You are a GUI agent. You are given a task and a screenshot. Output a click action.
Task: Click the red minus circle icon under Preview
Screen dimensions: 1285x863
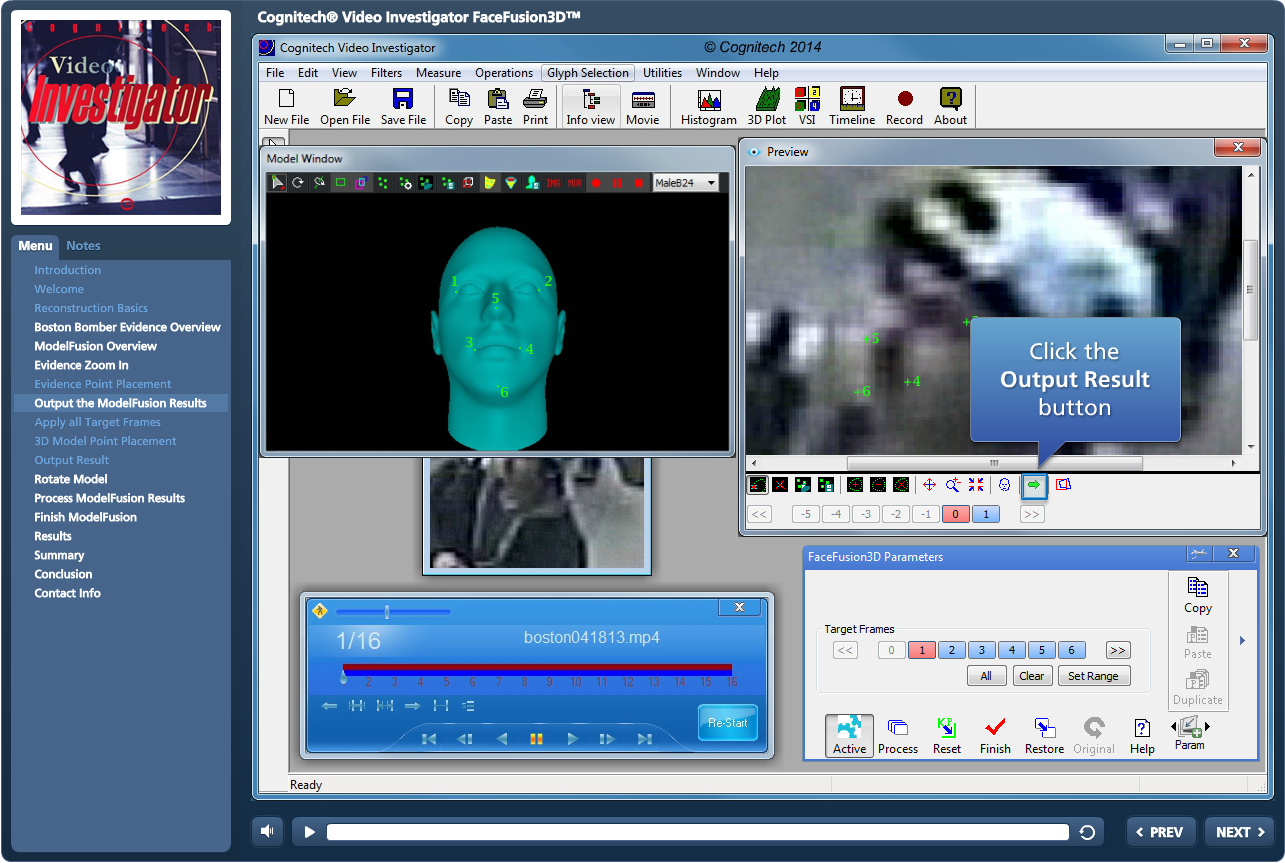pyautogui.click(x=877, y=485)
